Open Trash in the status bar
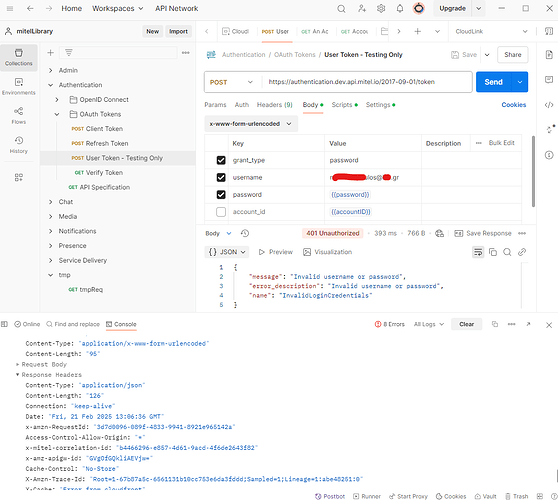558x500 pixels. [516, 496]
